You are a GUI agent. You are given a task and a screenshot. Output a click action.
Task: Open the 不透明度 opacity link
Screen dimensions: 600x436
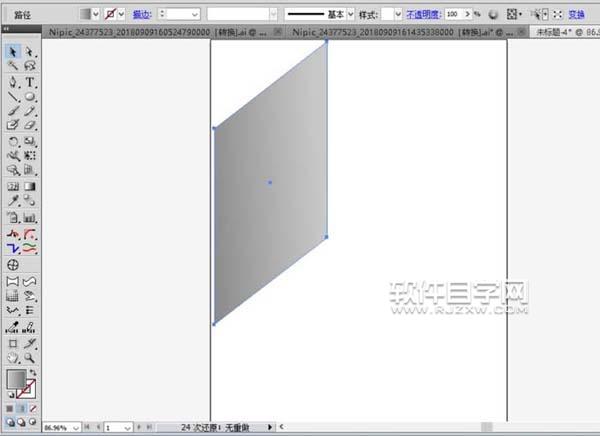(x=423, y=15)
